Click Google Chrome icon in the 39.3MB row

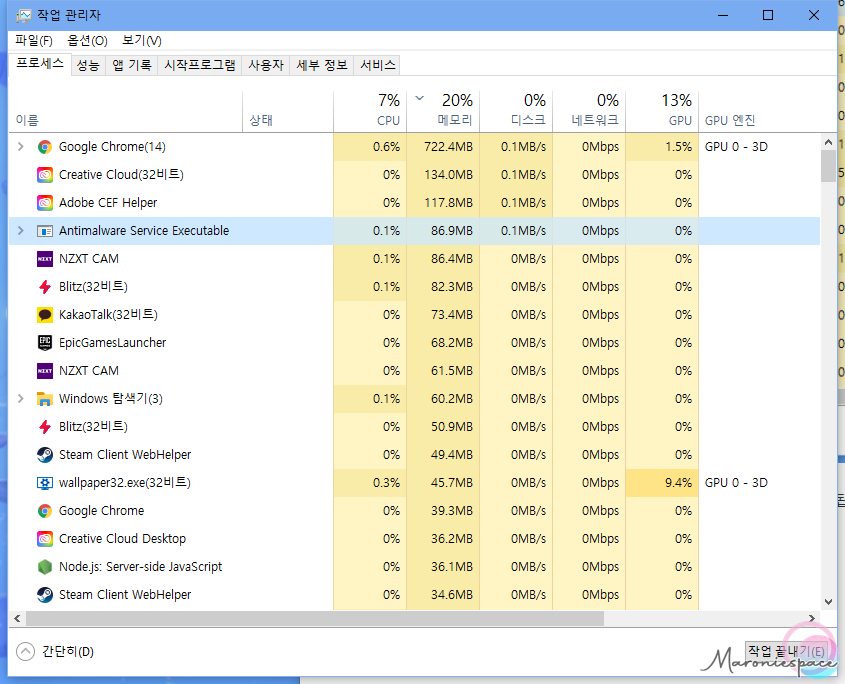[x=45, y=511]
